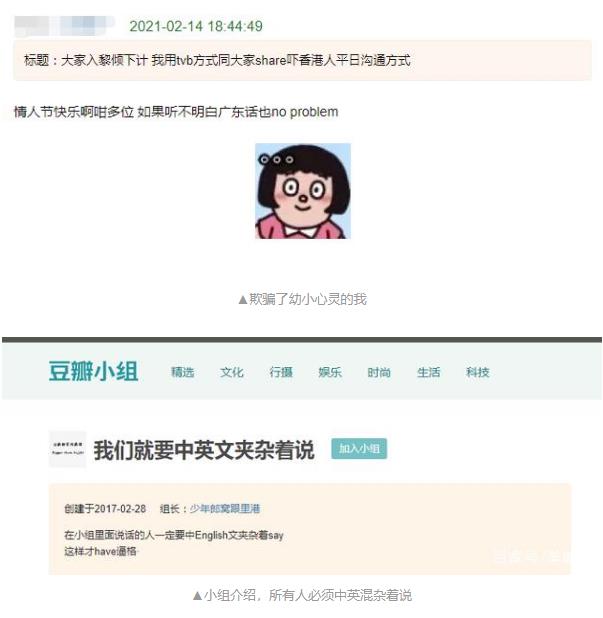This screenshot has width=603, height=618.
Task: Click the post timestamp 2021-02-14 18:44:49
Action: [196, 26]
